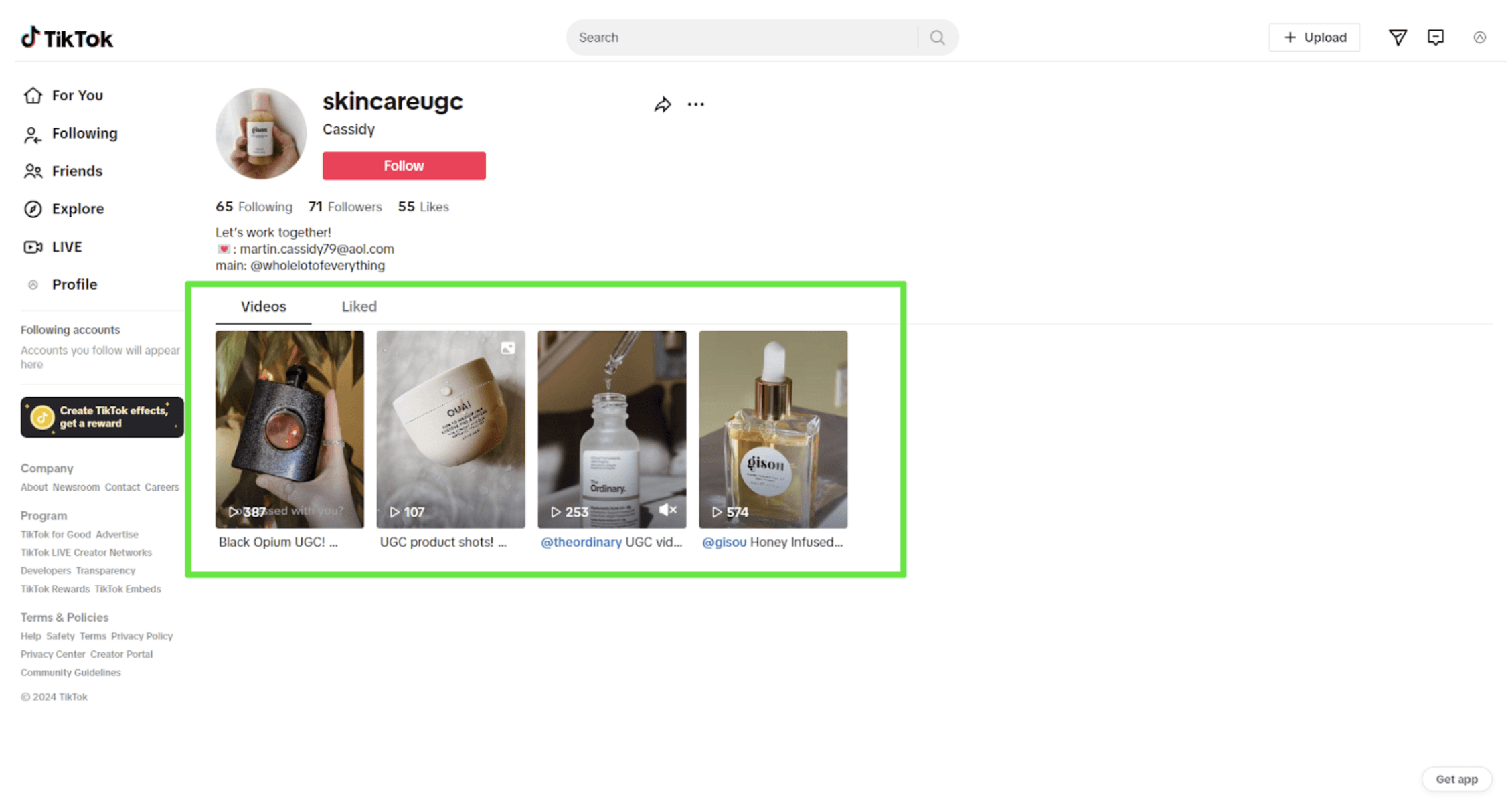Click the About footer link
Image resolution: width=1512 pixels, height=801 pixels.
click(x=34, y=488)
